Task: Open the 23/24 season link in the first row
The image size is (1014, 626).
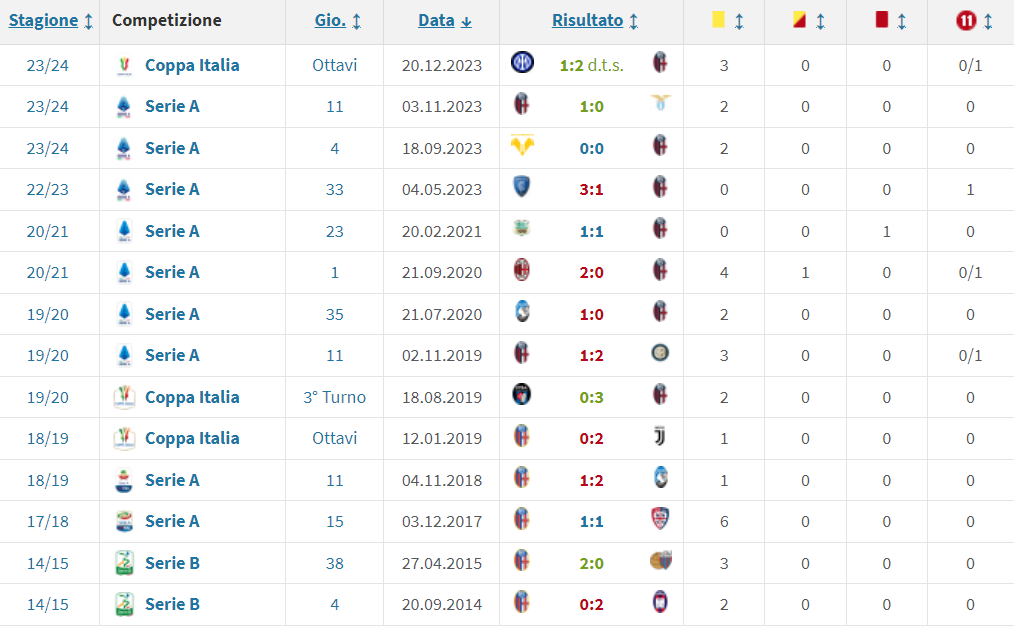Action: pyautogui.click(x=48, y=65)
